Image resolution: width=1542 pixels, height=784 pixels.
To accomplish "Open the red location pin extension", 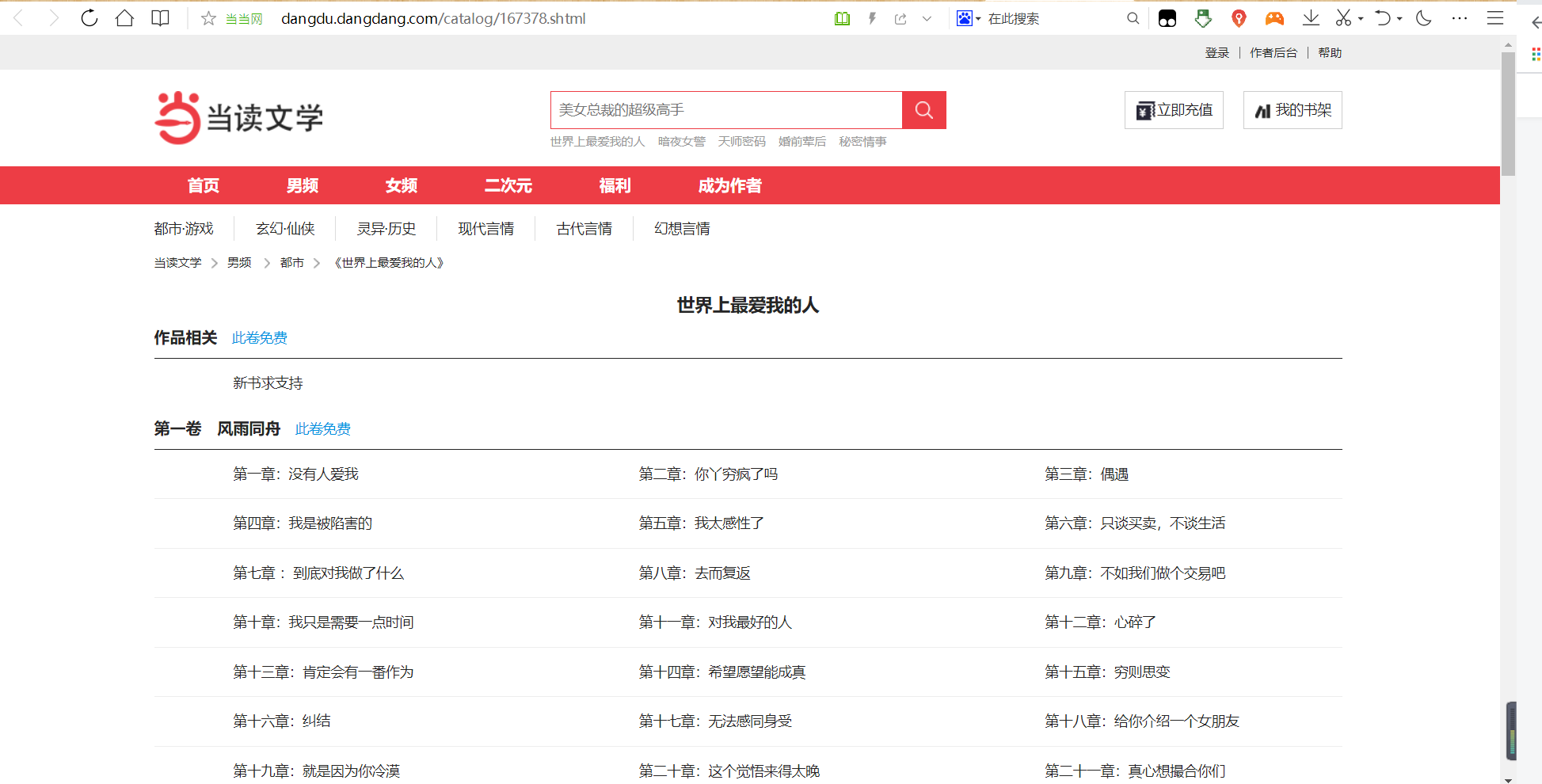I will point(1239,18).
